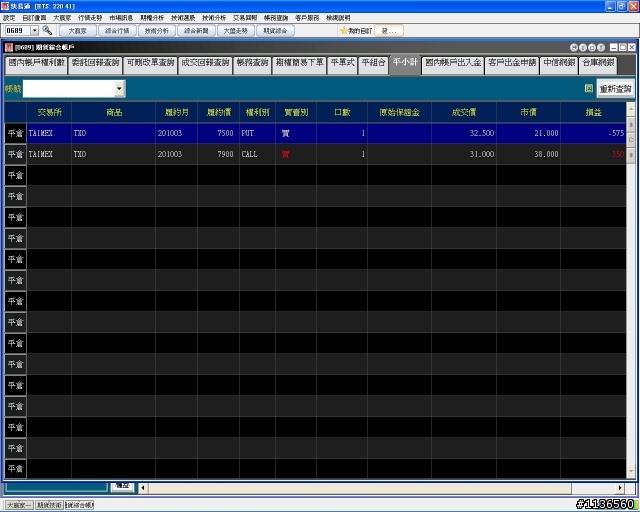This screenshot has width=640, height=512.
Task: Click the table's vertical scrollbar down arrow
Action: [631, 472]
